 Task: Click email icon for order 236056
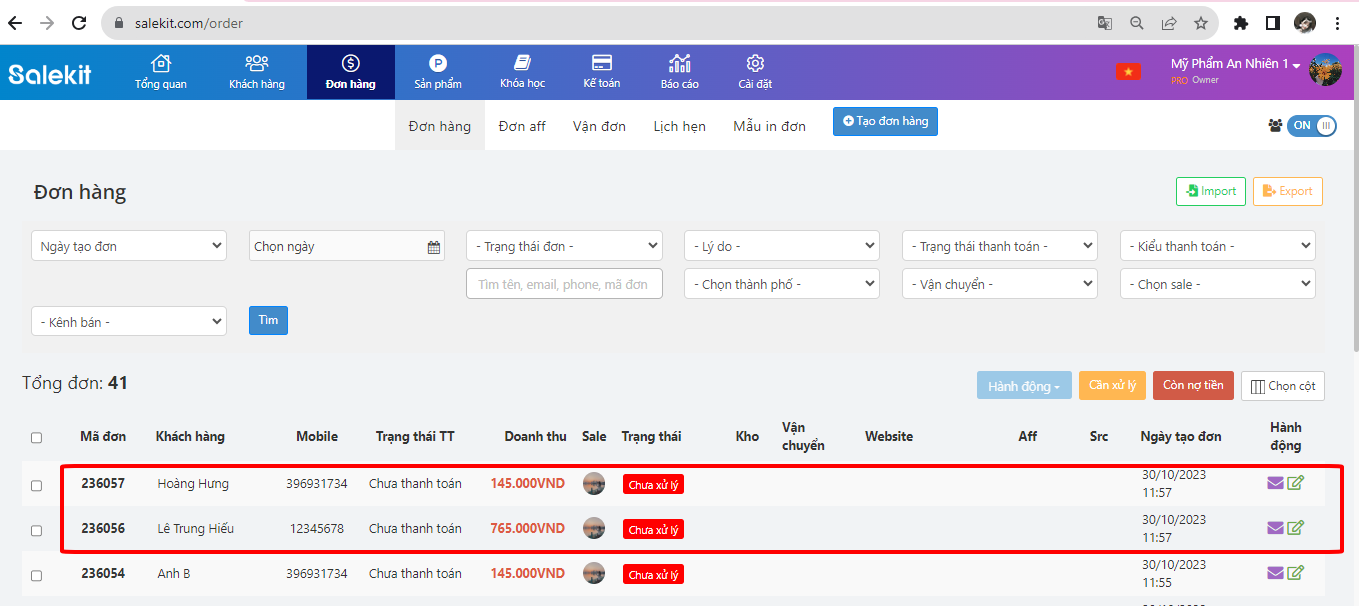[1275, 528]
